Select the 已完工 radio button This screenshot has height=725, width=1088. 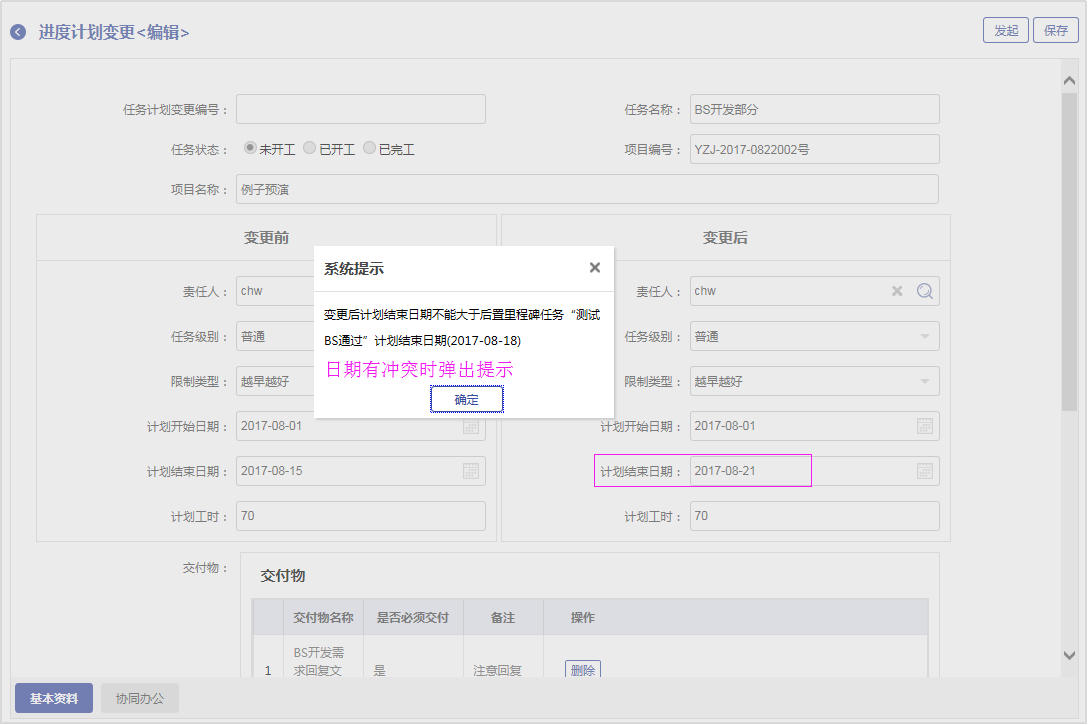coord(370,148)
